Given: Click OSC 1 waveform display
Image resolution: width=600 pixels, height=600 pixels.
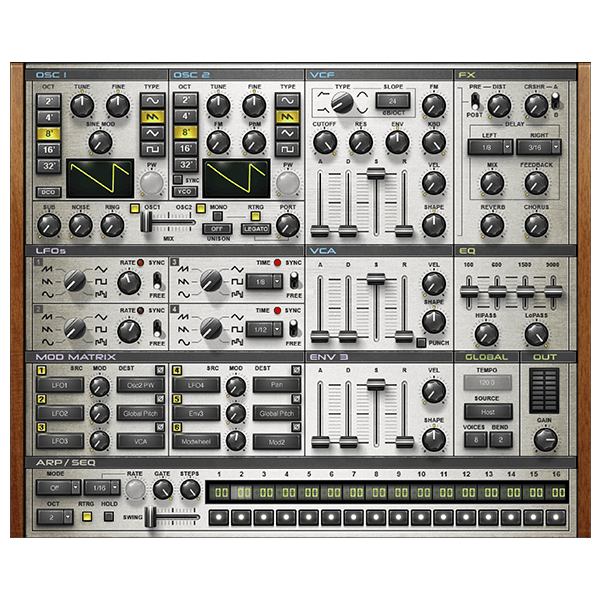Looking at the screenshot, I should tap(100, 178).
